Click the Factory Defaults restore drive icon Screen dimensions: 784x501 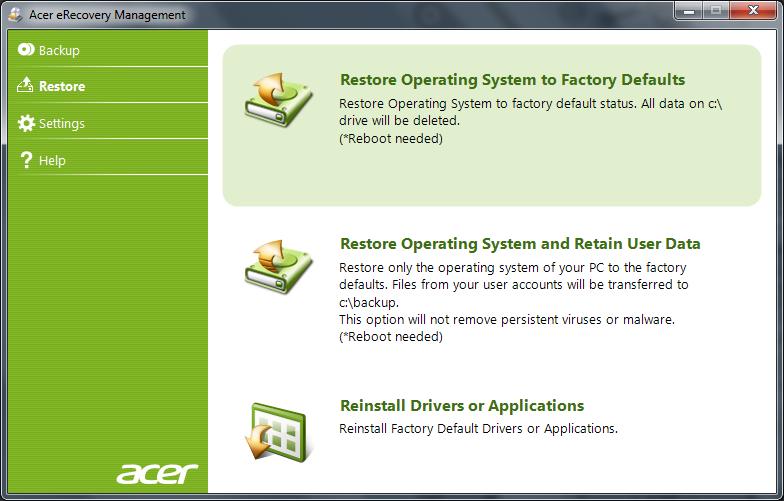click(x=278, y=100)
